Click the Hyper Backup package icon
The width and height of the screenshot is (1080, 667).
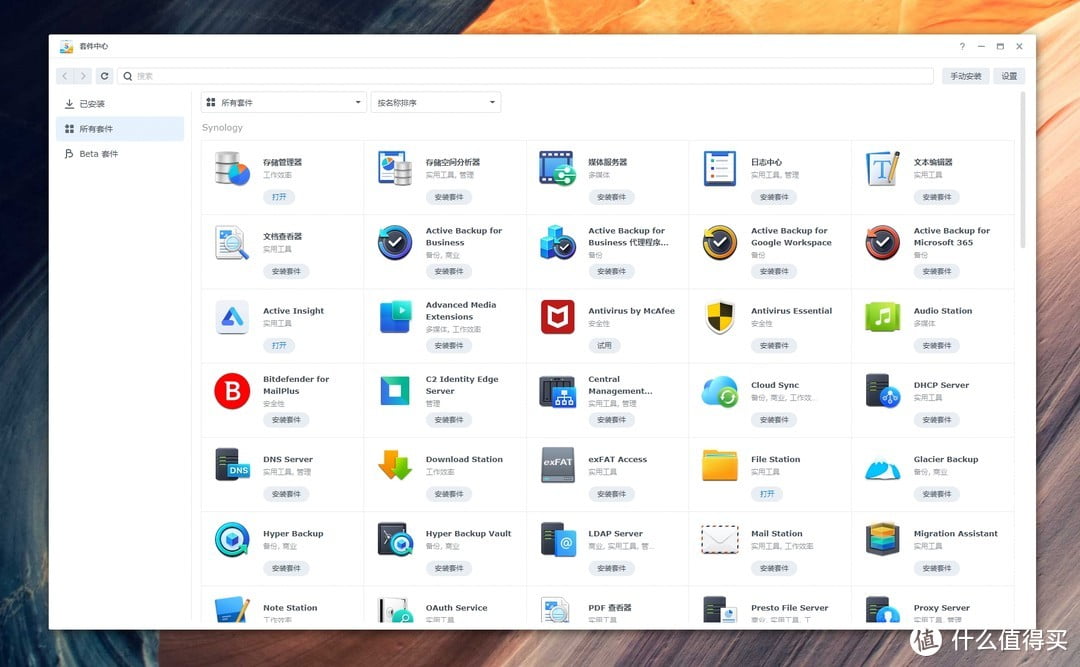[x=232, y=540]
